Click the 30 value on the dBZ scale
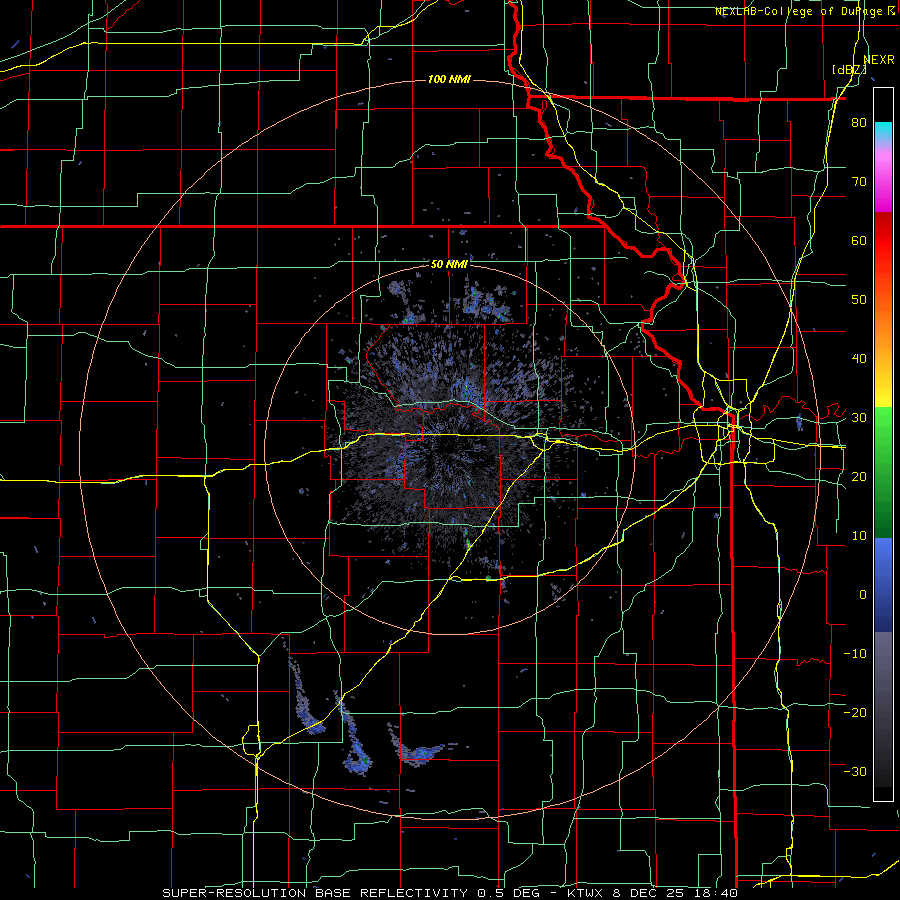The height and width of the screenshot is (900, 900). coord(859,418)
